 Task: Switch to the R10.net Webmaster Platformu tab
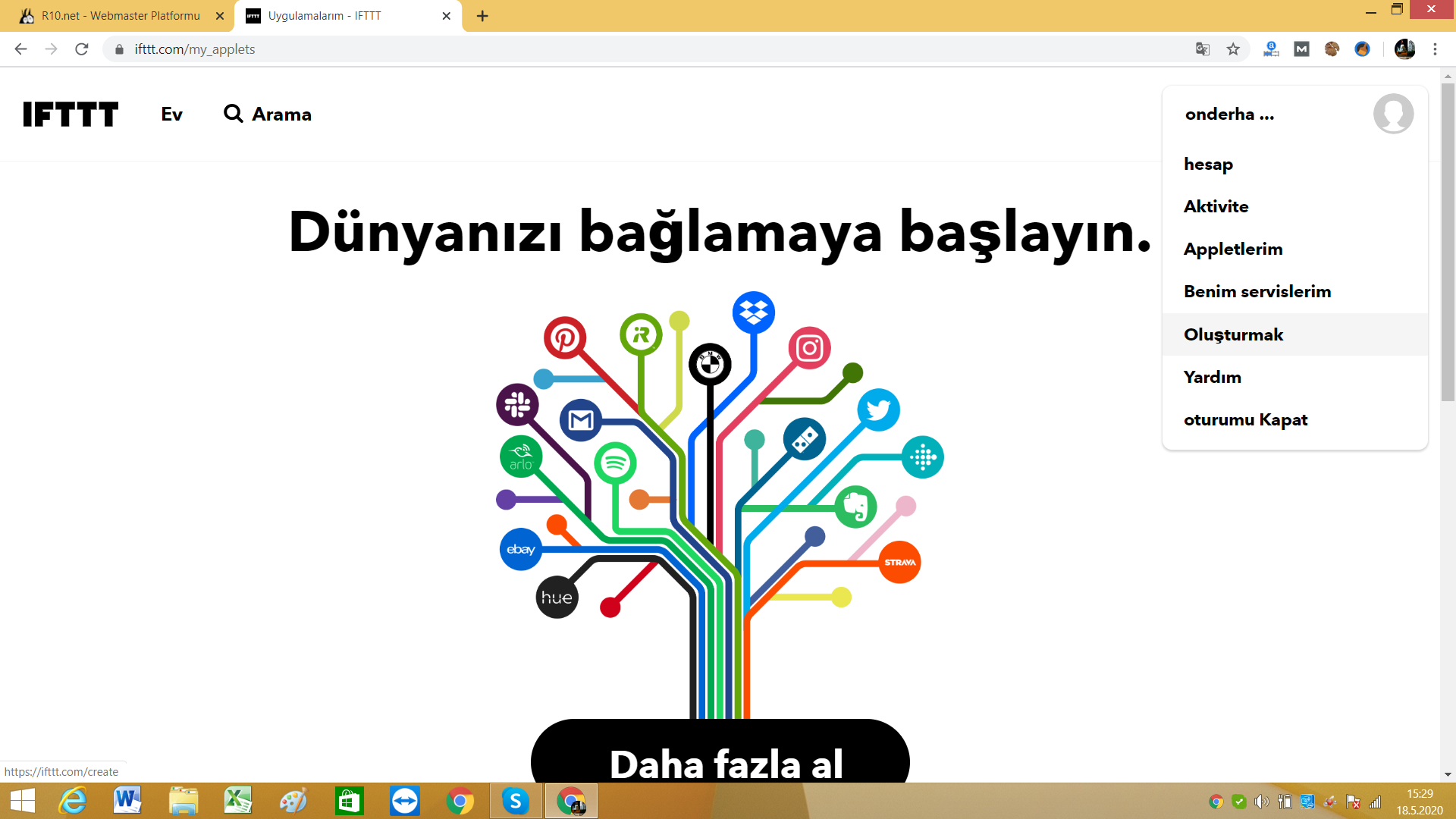click(121, 16)
